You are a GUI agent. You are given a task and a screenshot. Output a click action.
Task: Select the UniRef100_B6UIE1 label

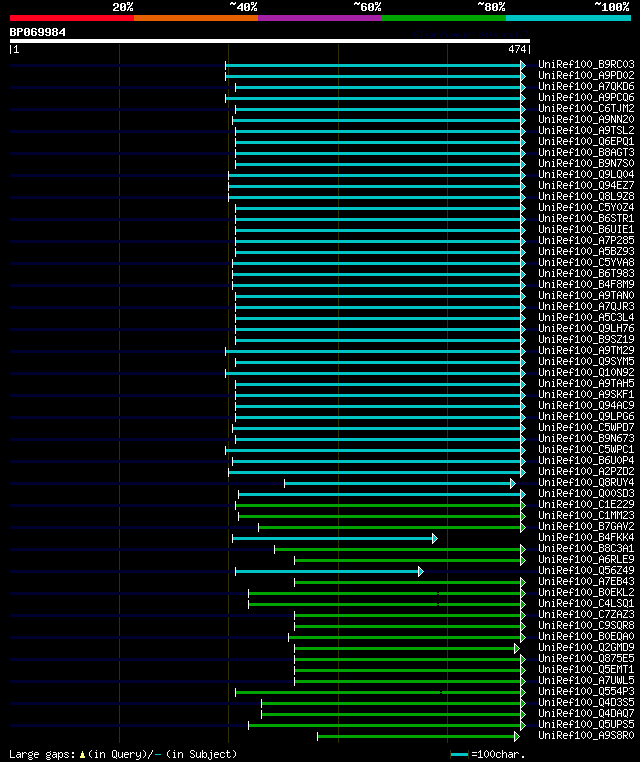click(x=586, y=229)
